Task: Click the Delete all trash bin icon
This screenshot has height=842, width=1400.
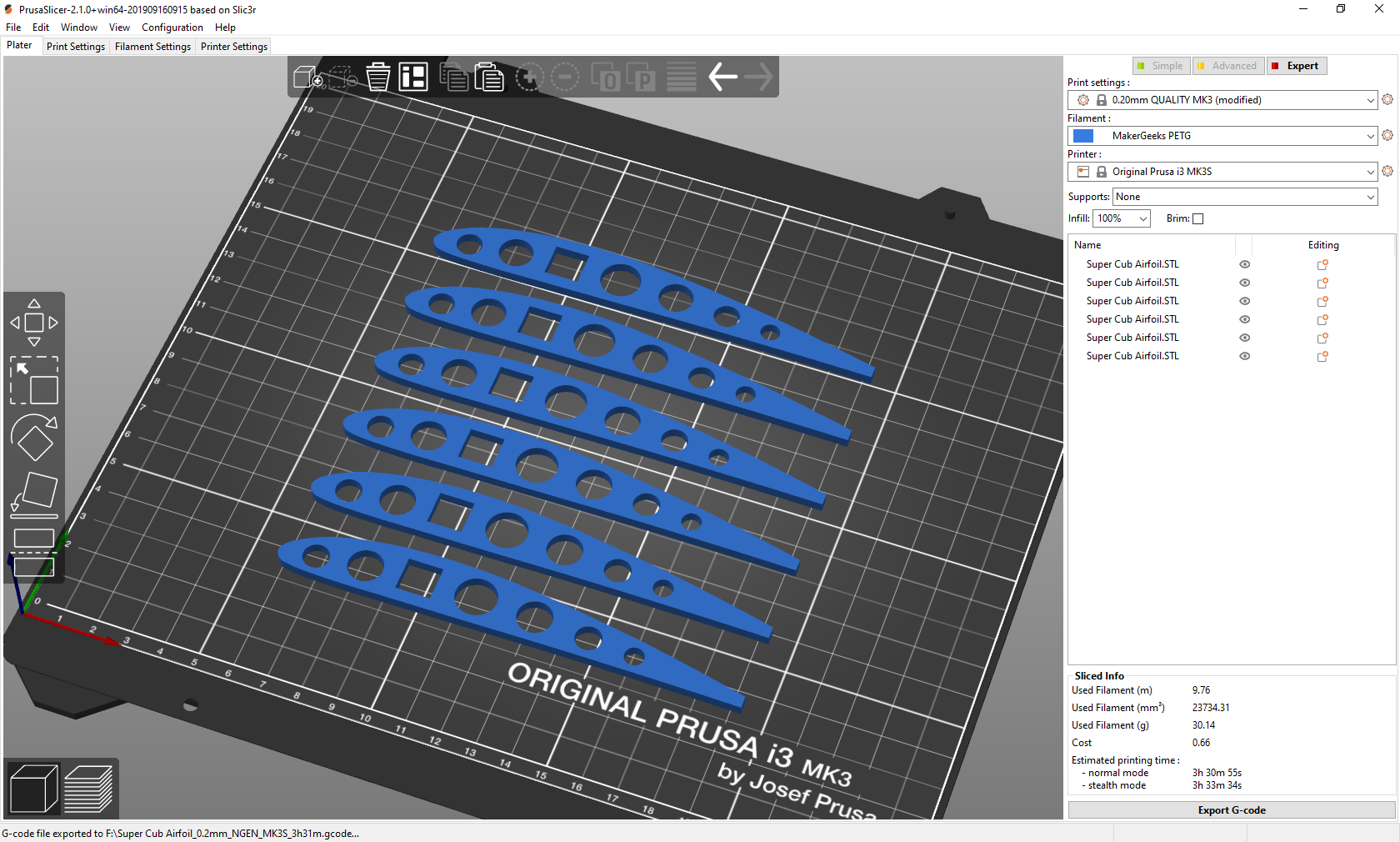Action: click(378, 77)
